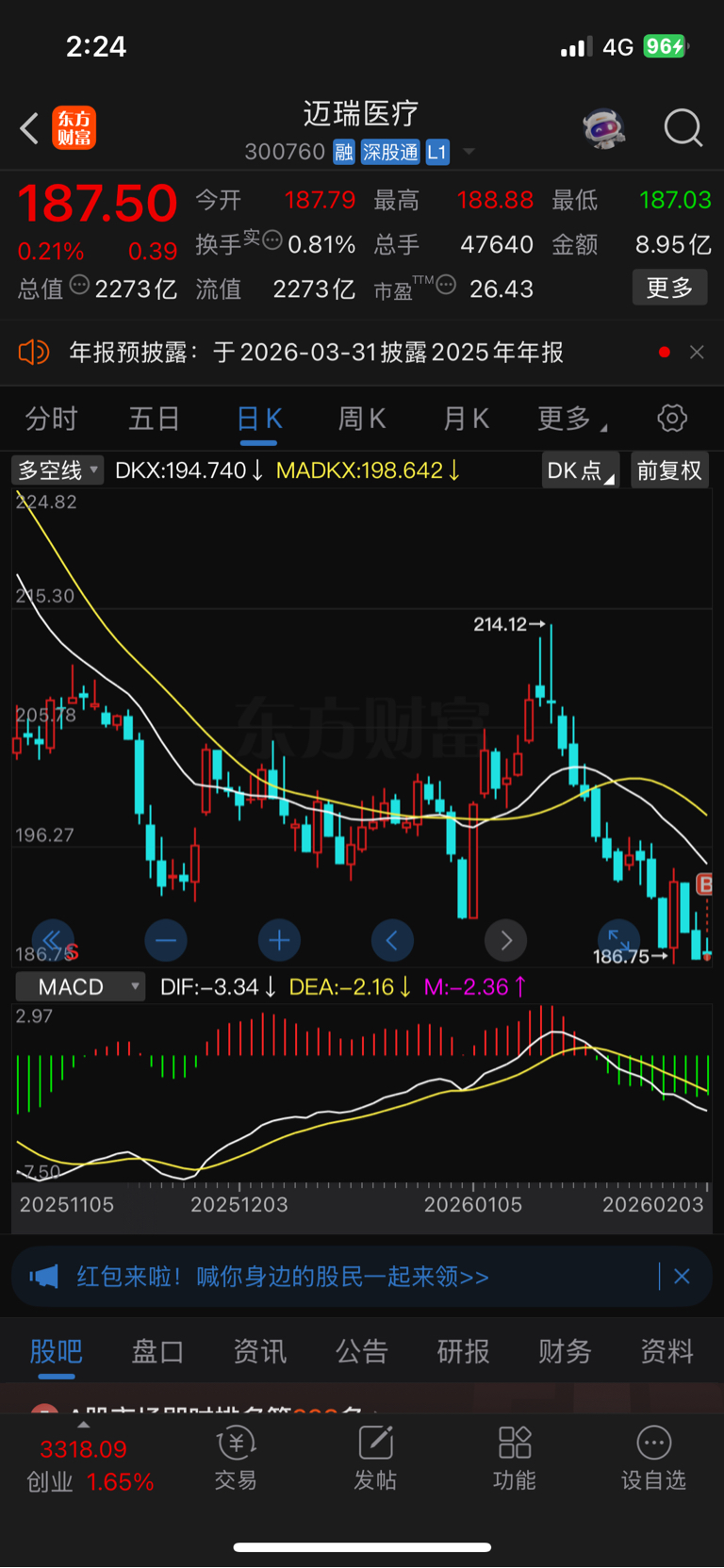724x1568 pixels.
Task: Dismiss the 年报预披露 notice
Action: click(697, 353)
